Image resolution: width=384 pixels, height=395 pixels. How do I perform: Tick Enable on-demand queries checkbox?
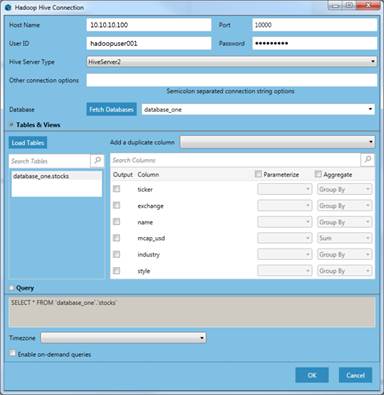pyautogui.click(x=12, y=353)
